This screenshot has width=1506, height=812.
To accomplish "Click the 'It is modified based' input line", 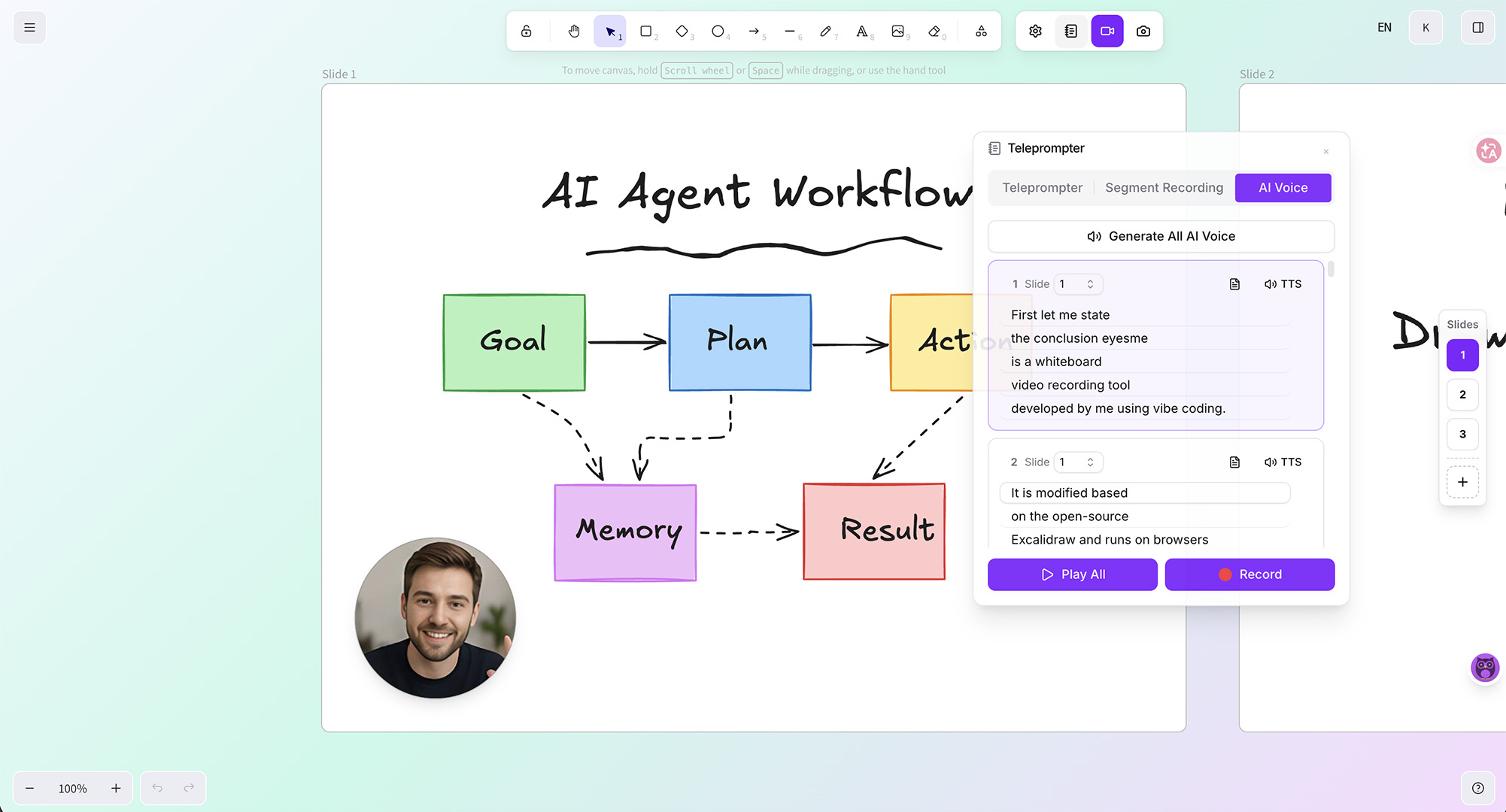I will click(x=1145, y=493).
